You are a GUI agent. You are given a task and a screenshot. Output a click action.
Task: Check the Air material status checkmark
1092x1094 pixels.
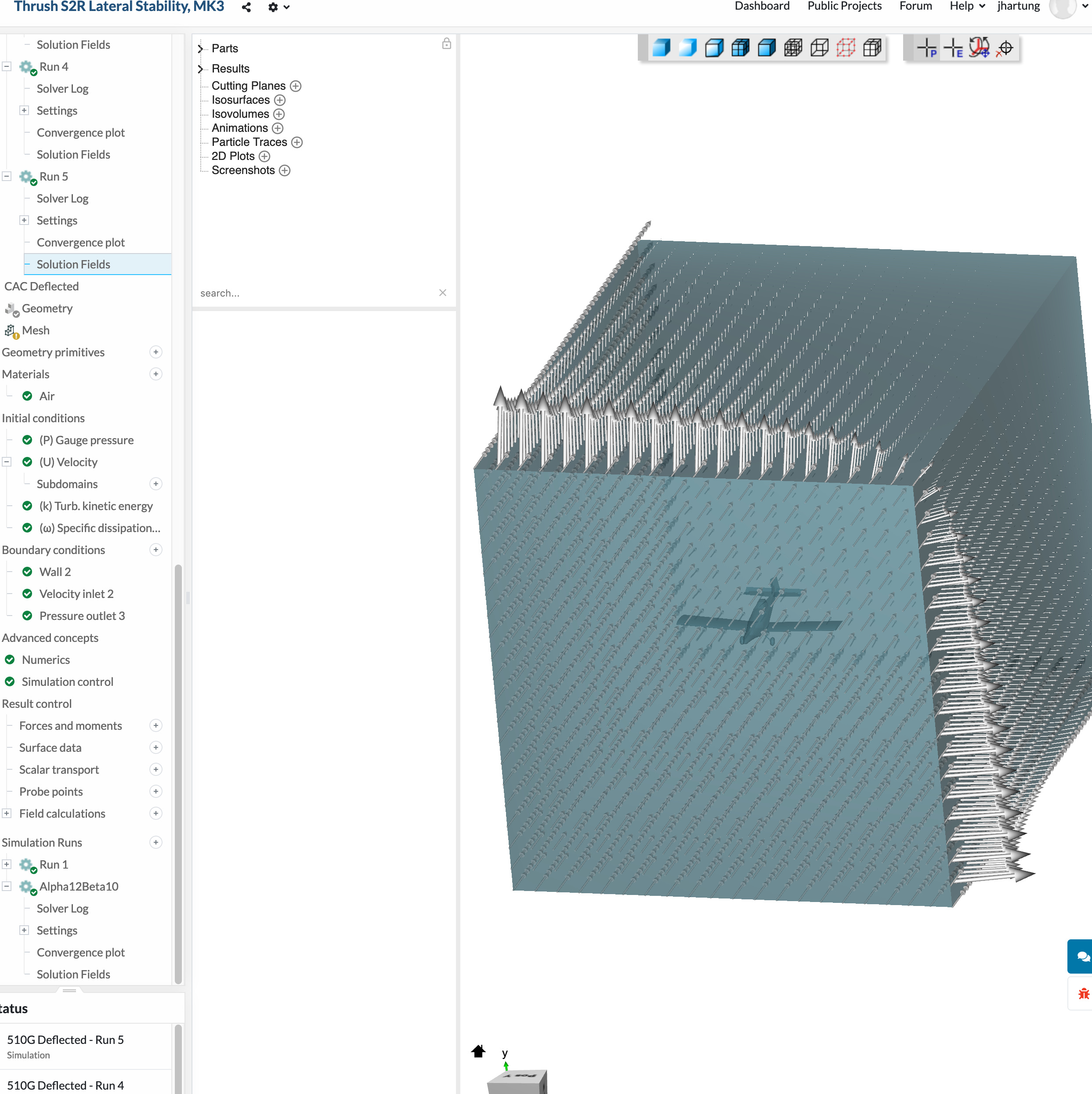pos(27,396)
